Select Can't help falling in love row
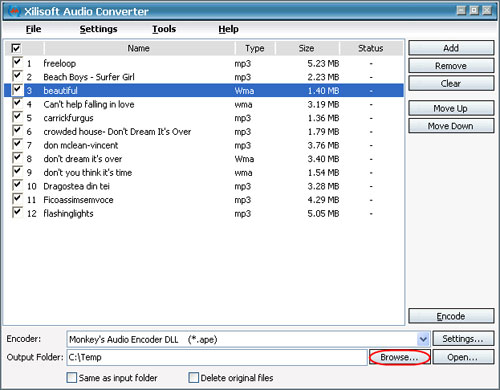Image resolution: width=500 pixels, height=390 pixels. (204, 104)
